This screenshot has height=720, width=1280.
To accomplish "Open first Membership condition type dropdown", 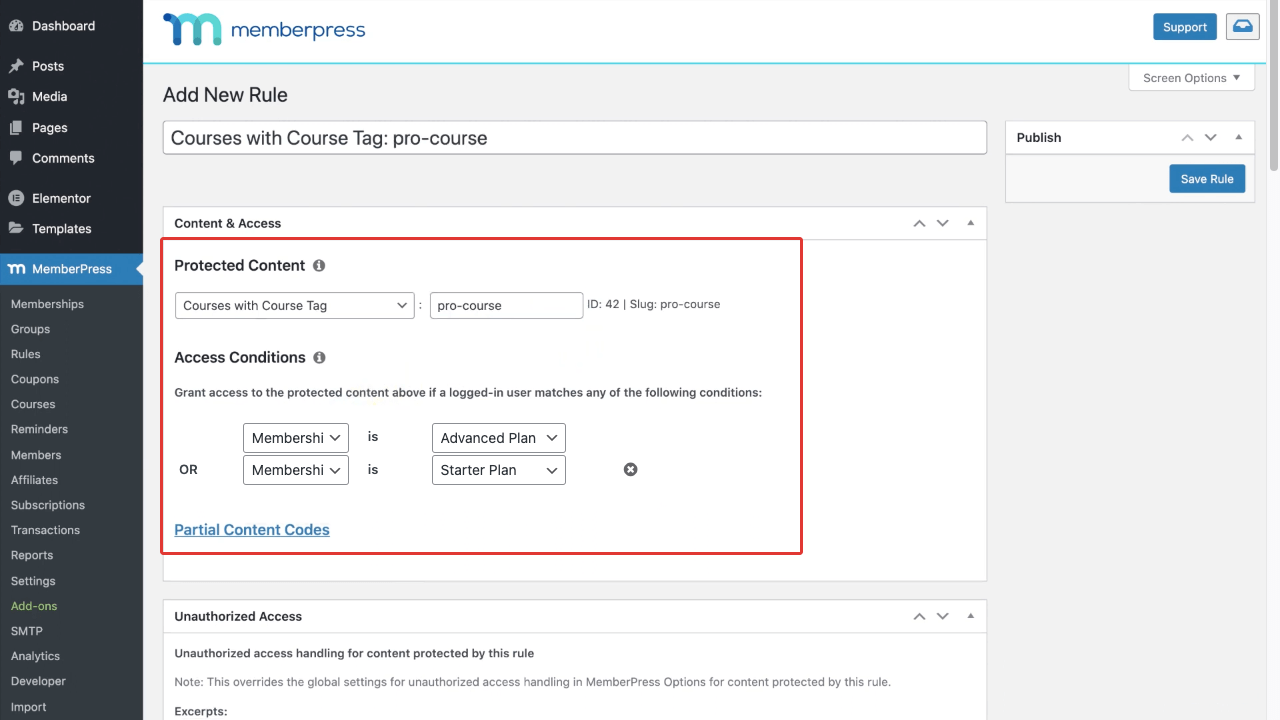I will coord(296,438).
